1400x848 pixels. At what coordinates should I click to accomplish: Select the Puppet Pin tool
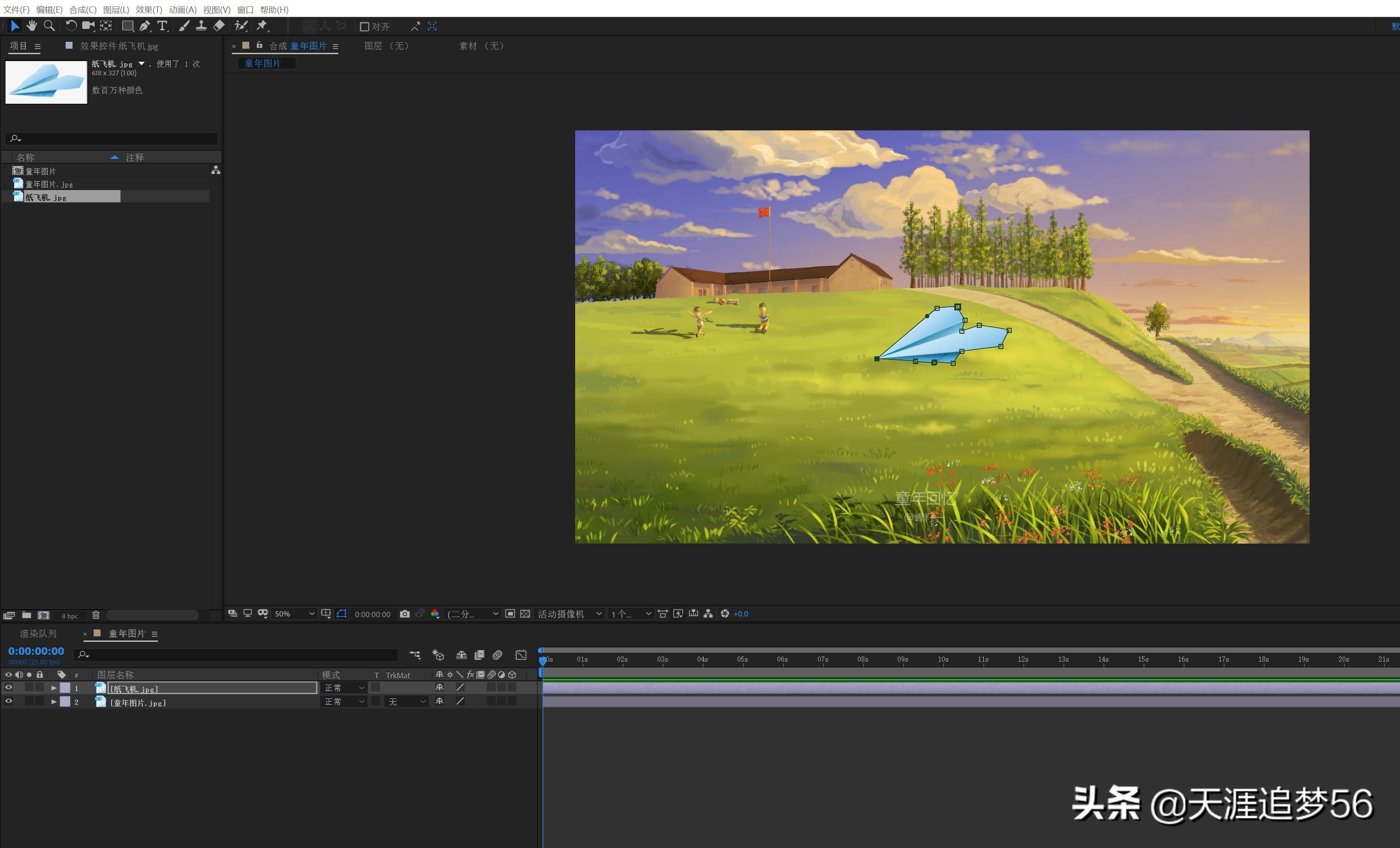tap(262, 26)
